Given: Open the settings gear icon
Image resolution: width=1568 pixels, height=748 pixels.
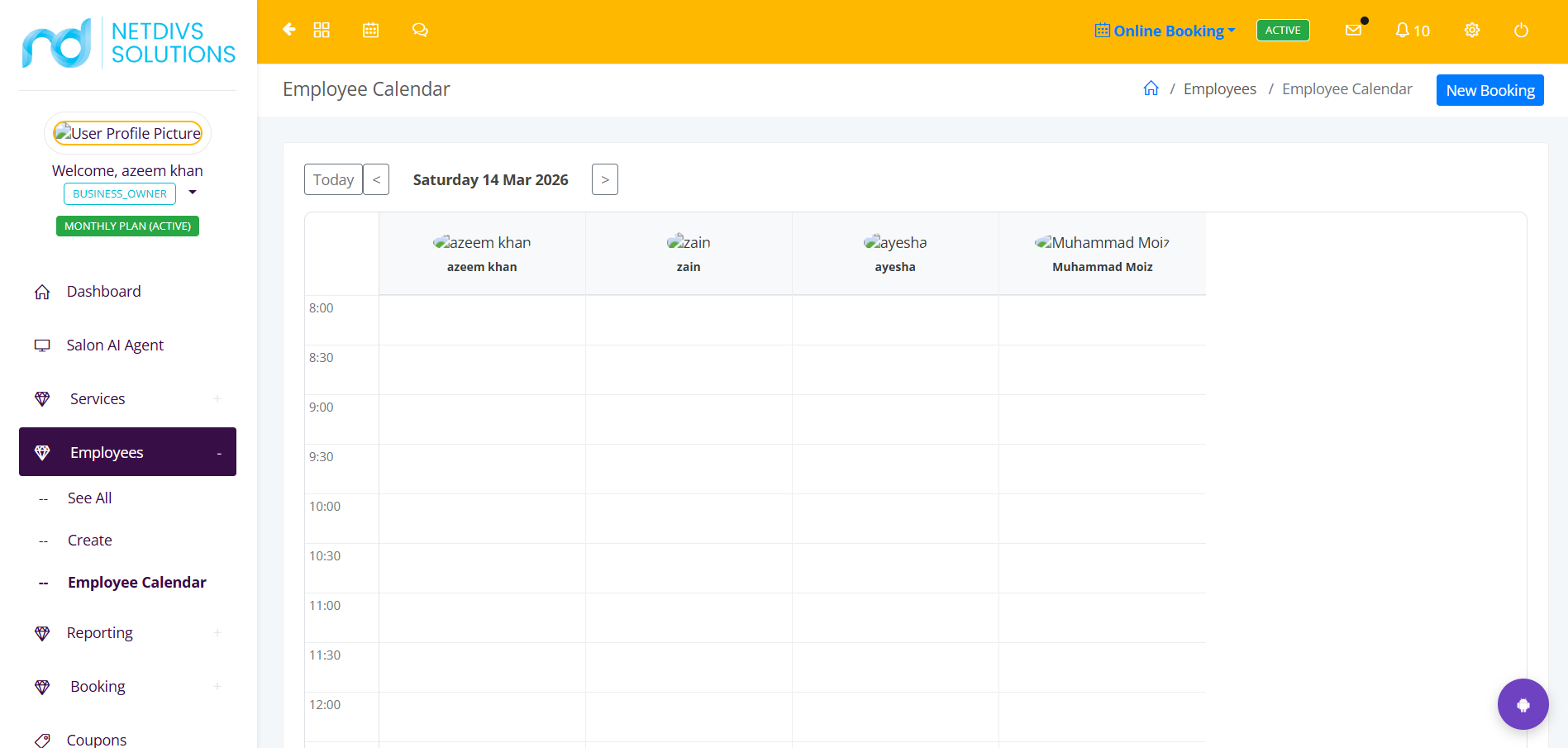Looking at the screenshot, I should (x=1472, y=31).
